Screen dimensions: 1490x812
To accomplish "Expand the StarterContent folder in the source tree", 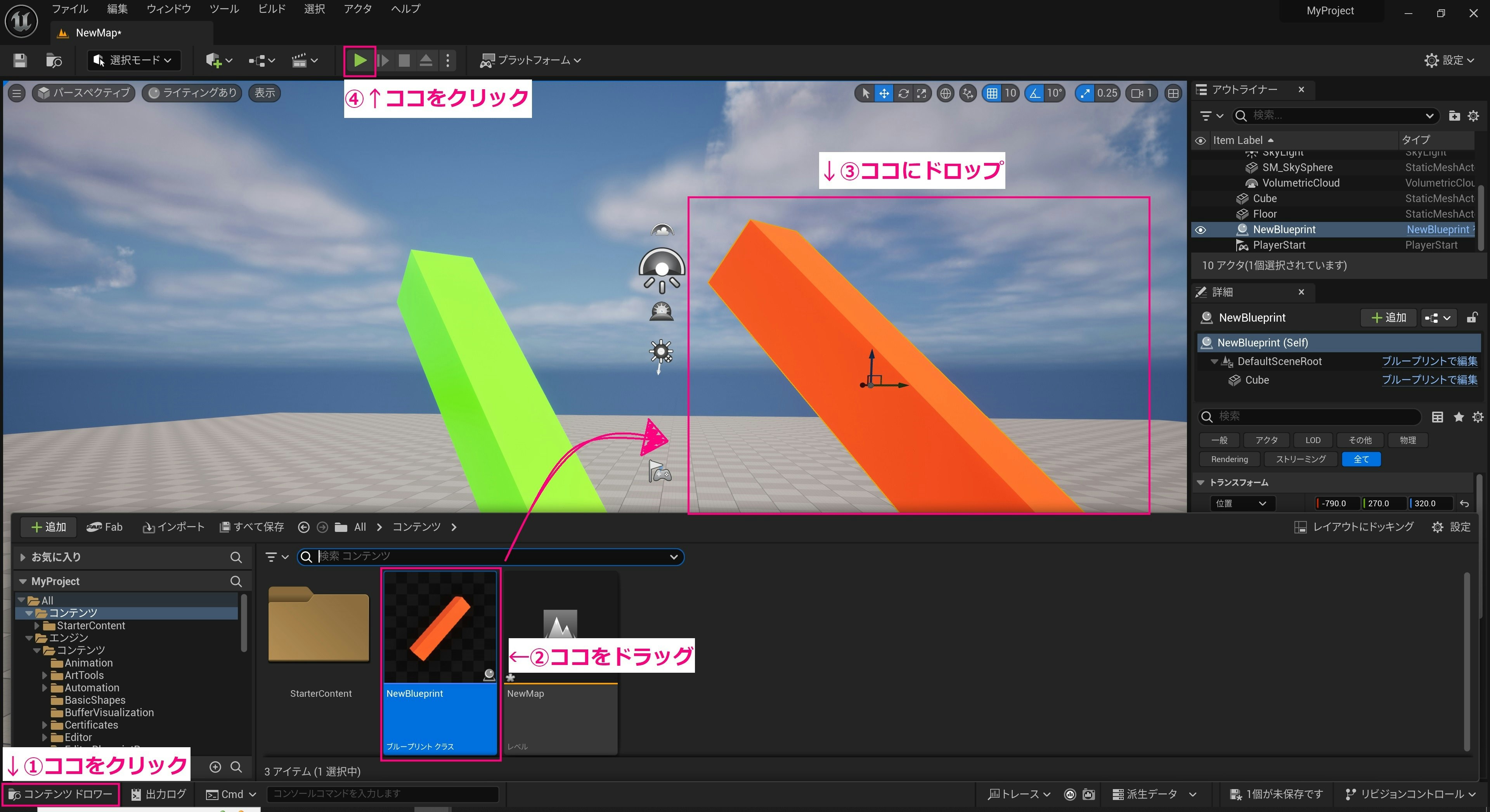I will point(38,625).
